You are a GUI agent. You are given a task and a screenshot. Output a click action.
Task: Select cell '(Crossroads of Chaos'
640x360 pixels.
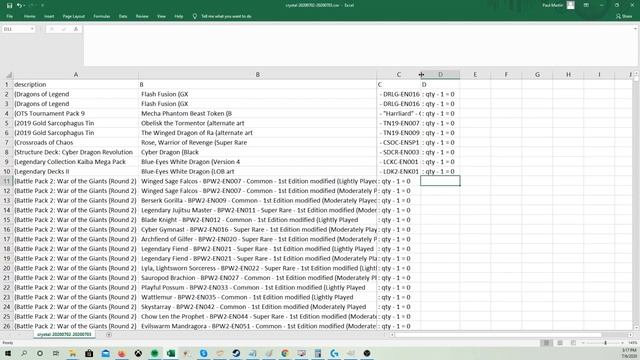(76, 142)
